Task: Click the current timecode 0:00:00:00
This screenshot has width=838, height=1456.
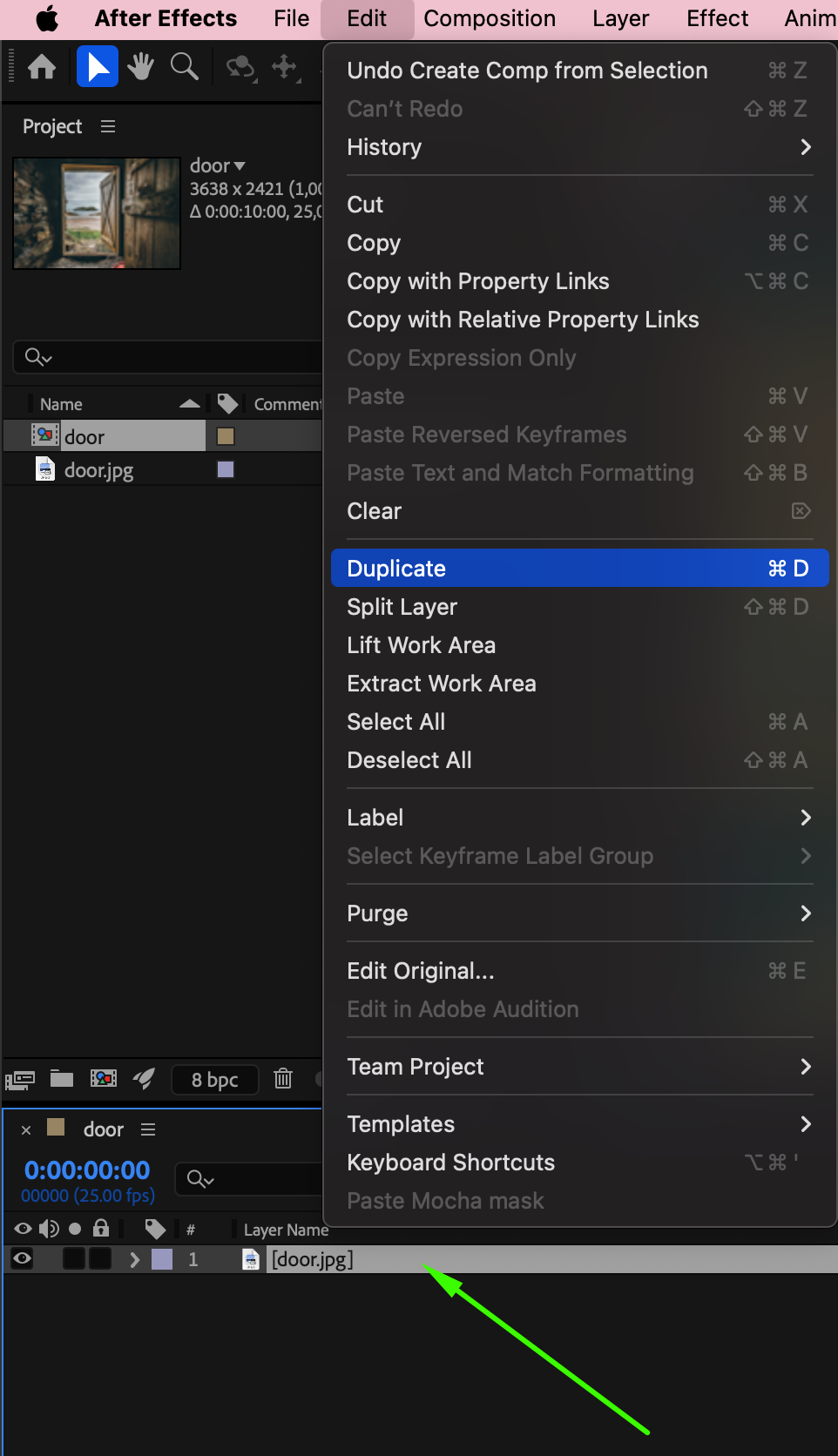Action: coord(87,1170)
